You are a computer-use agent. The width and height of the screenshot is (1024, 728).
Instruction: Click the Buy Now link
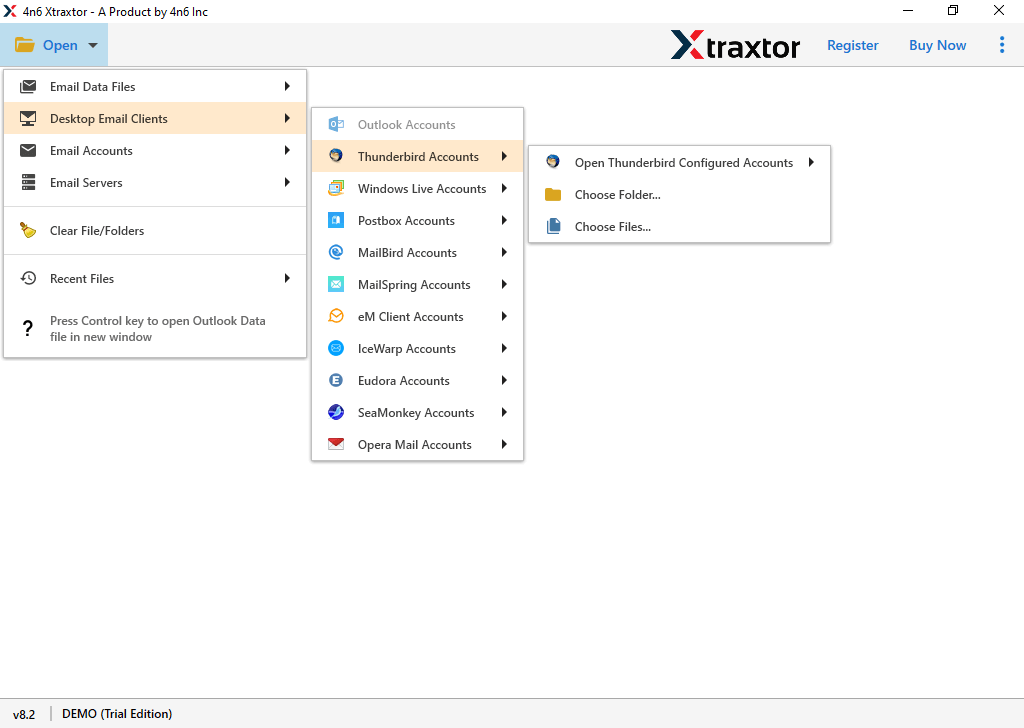(937, 45)
